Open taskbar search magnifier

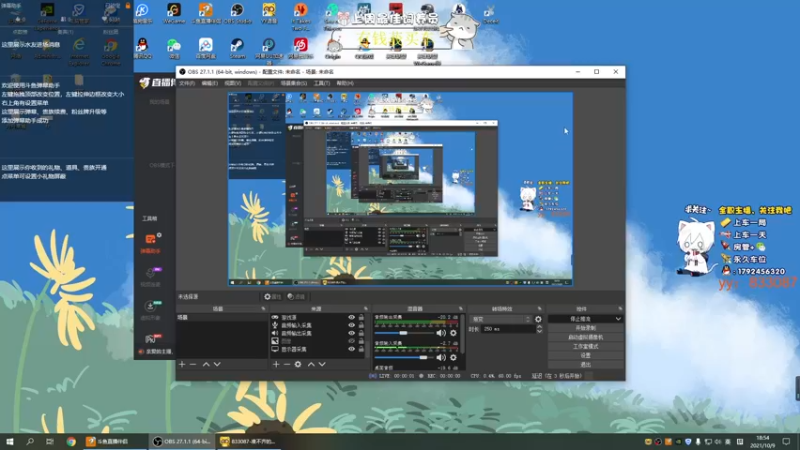point(30,441)
